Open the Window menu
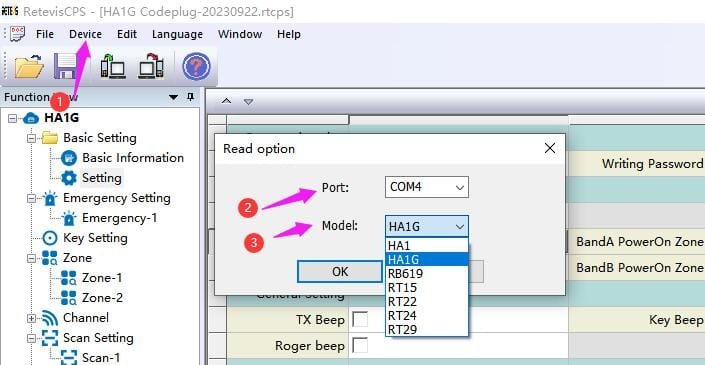 [x=240, y=34]
